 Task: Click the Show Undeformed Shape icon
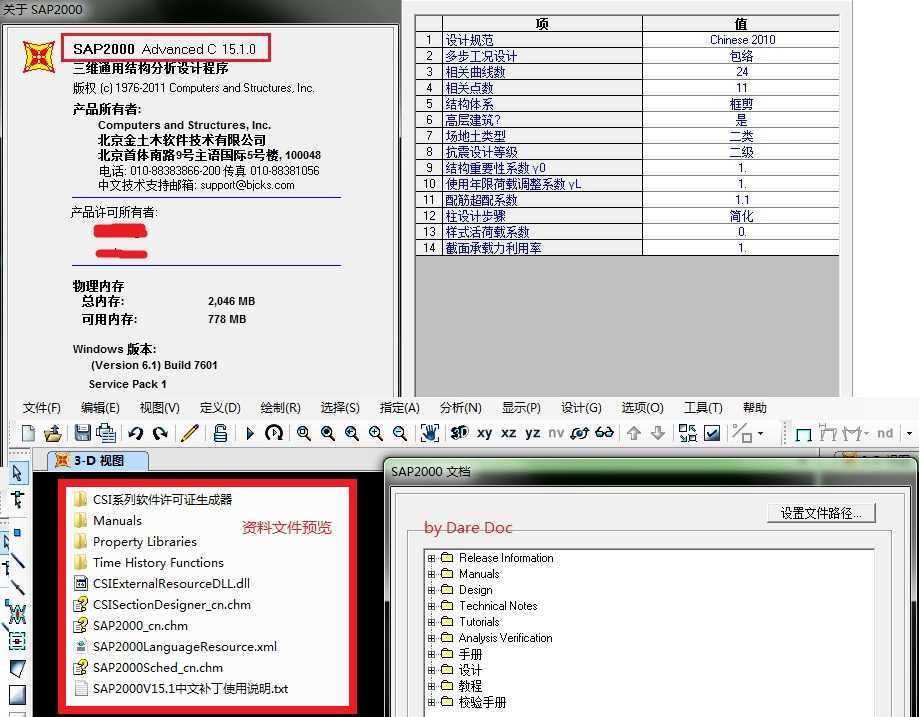pyautogui.click(x=803, y=434)
